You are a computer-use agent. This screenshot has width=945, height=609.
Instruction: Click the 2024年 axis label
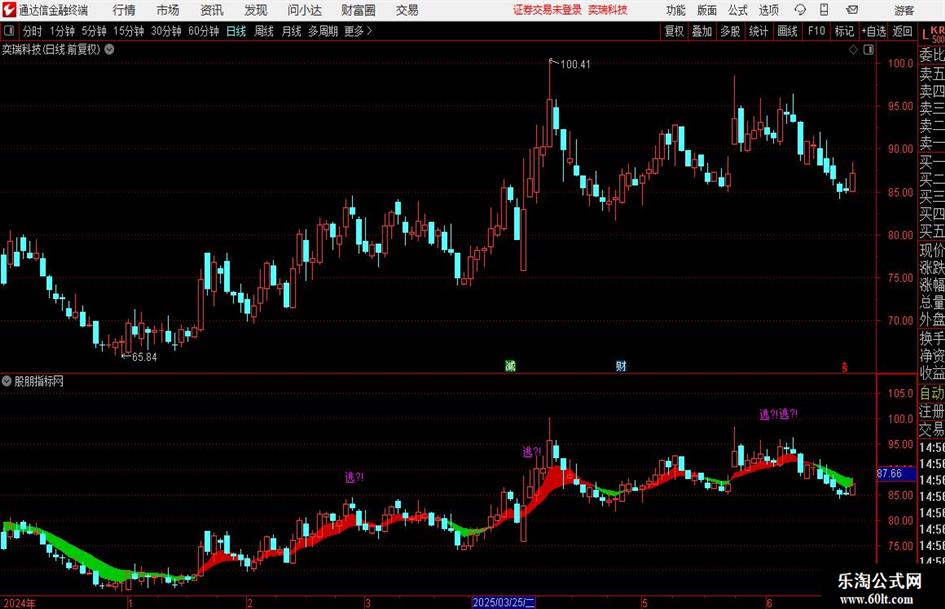(19, 603)
